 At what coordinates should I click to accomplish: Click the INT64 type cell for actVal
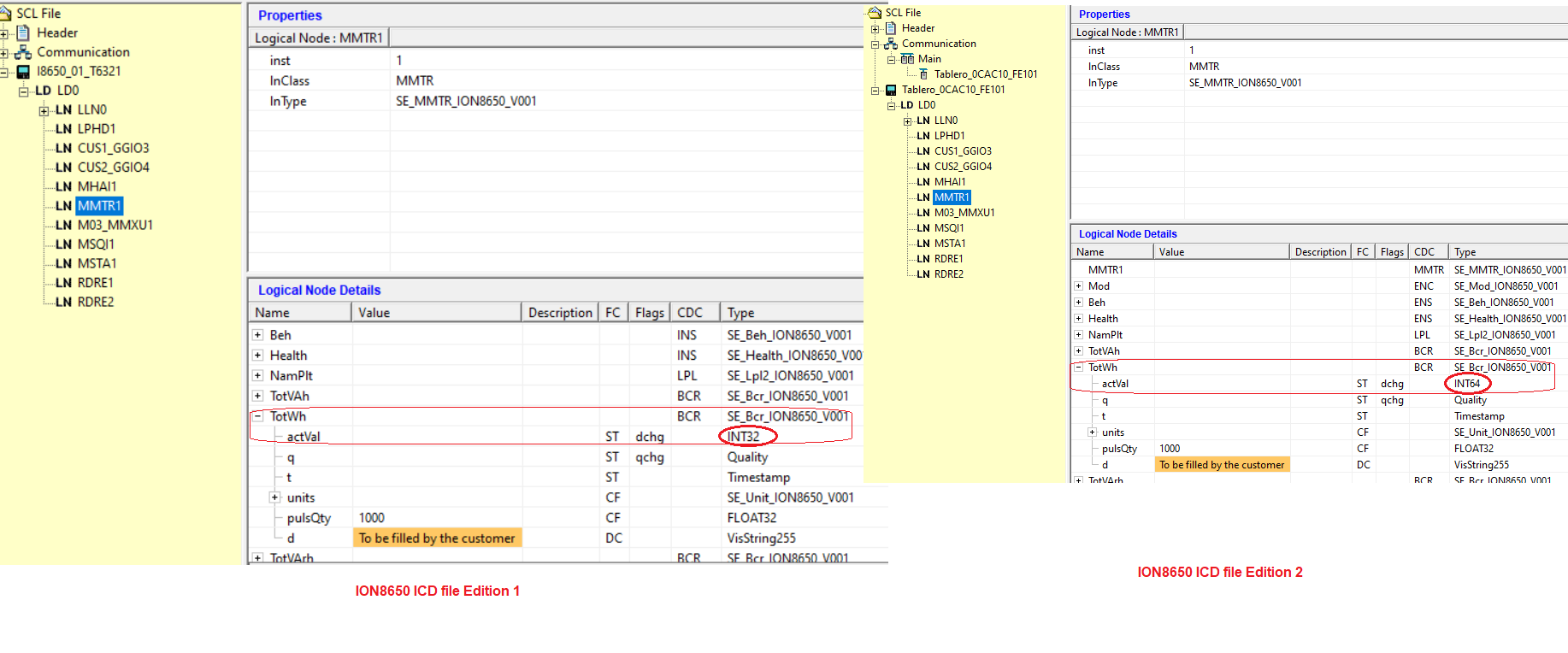pos(1467,384)
